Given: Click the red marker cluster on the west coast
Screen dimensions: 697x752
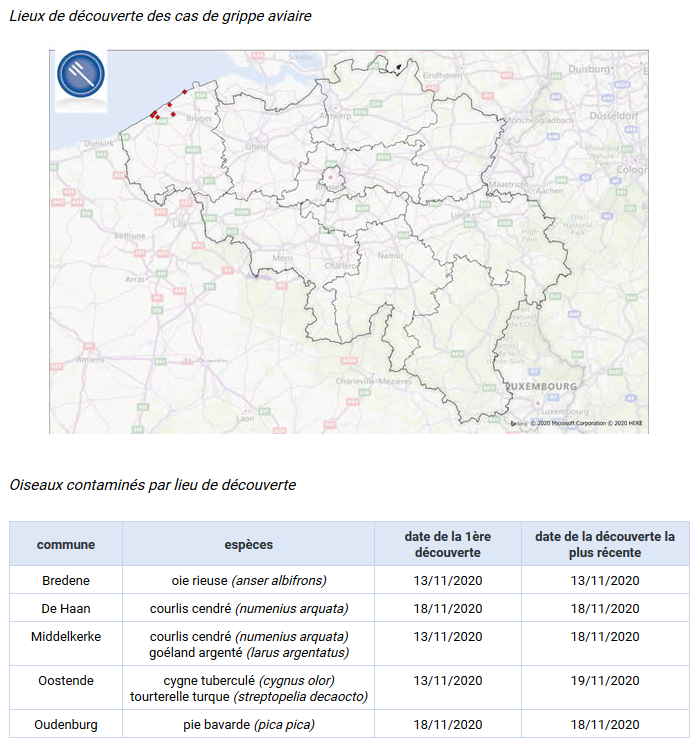Looking at the screenshot, I should point(155,115).
